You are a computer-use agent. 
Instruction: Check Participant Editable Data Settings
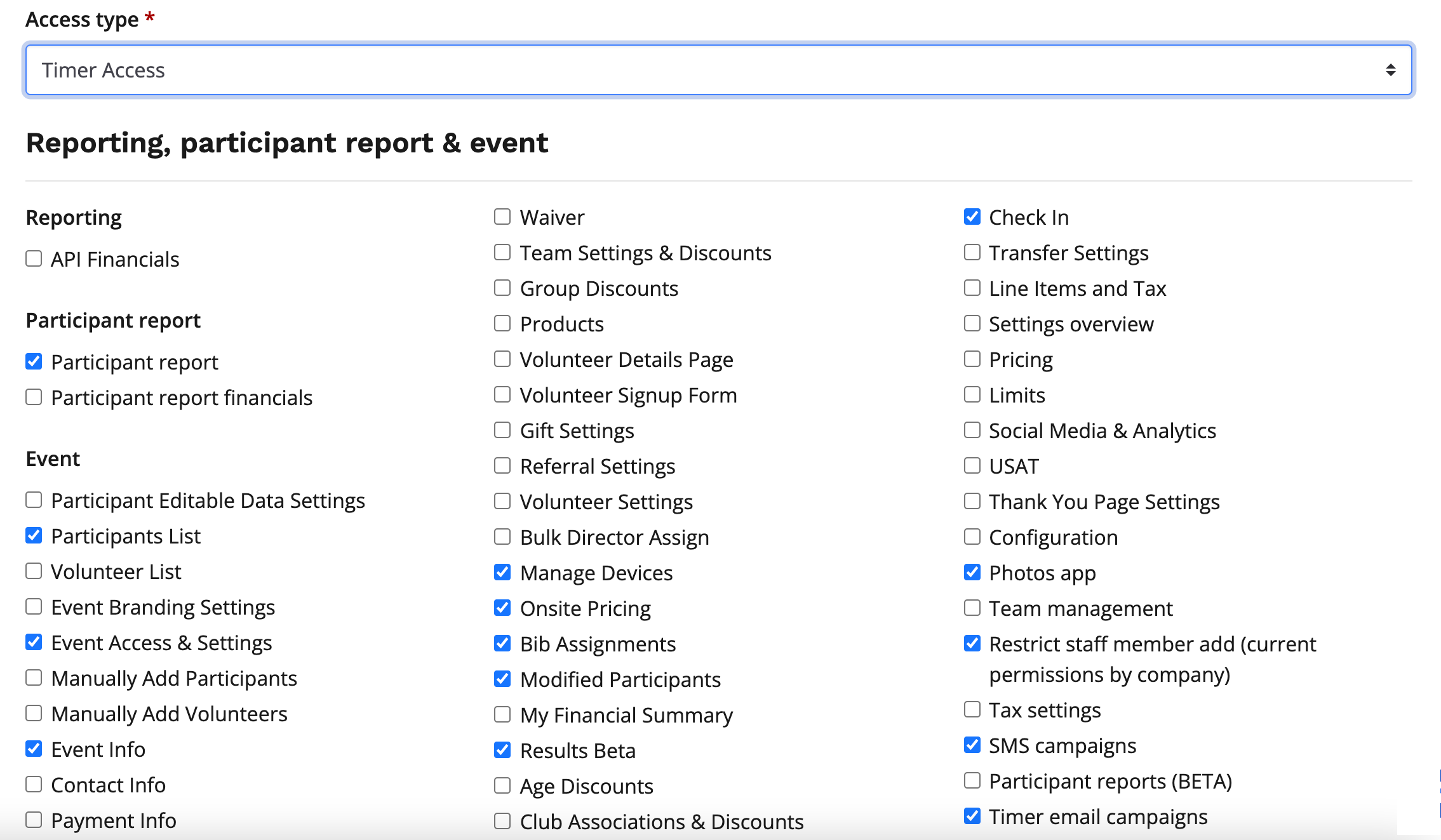coord(34,500)
